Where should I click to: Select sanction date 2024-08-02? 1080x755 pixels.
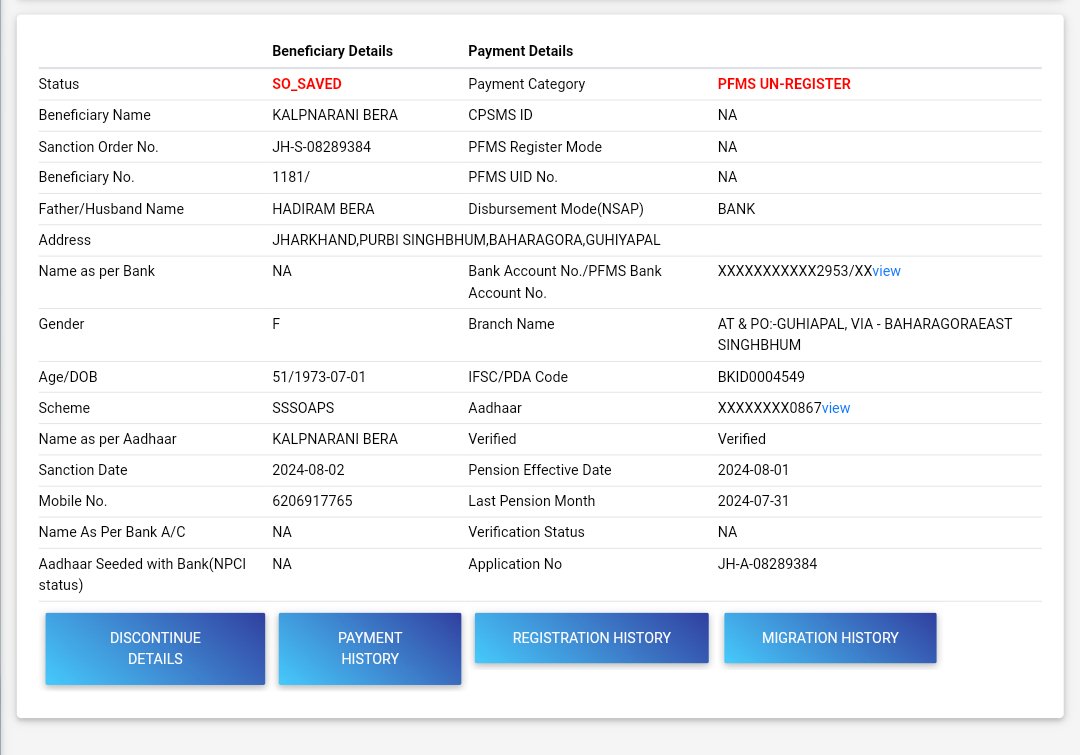[x=308, y=470]
